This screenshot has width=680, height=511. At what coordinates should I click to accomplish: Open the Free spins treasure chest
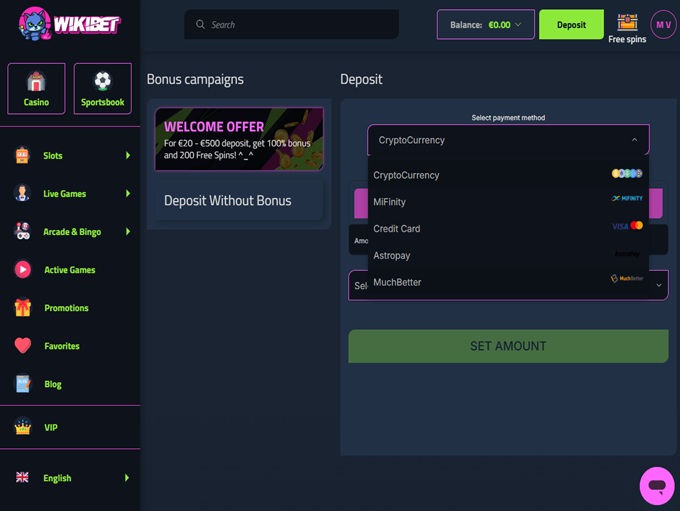coord(627,23)
